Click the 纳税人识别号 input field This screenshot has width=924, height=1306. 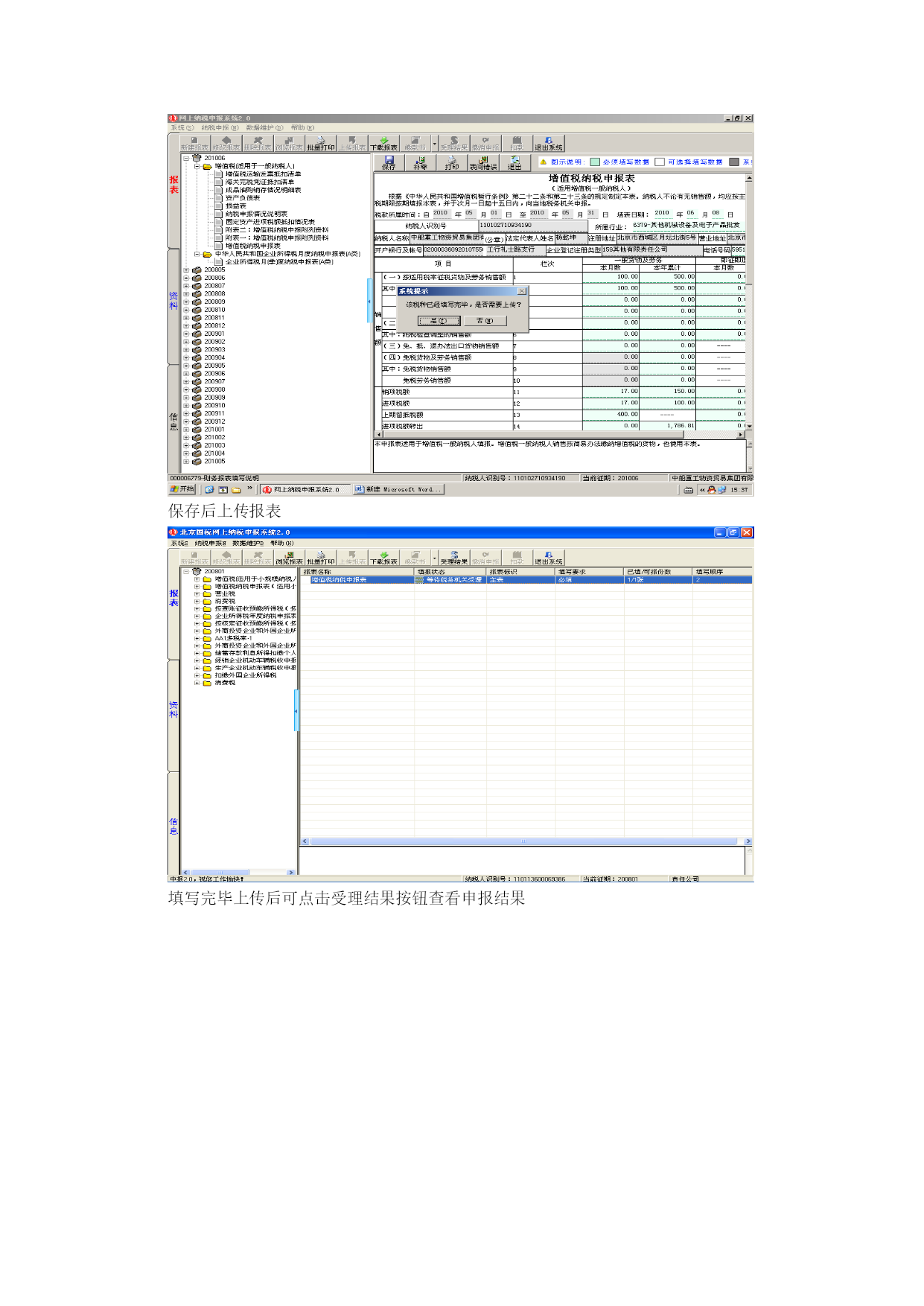point(532,225)
